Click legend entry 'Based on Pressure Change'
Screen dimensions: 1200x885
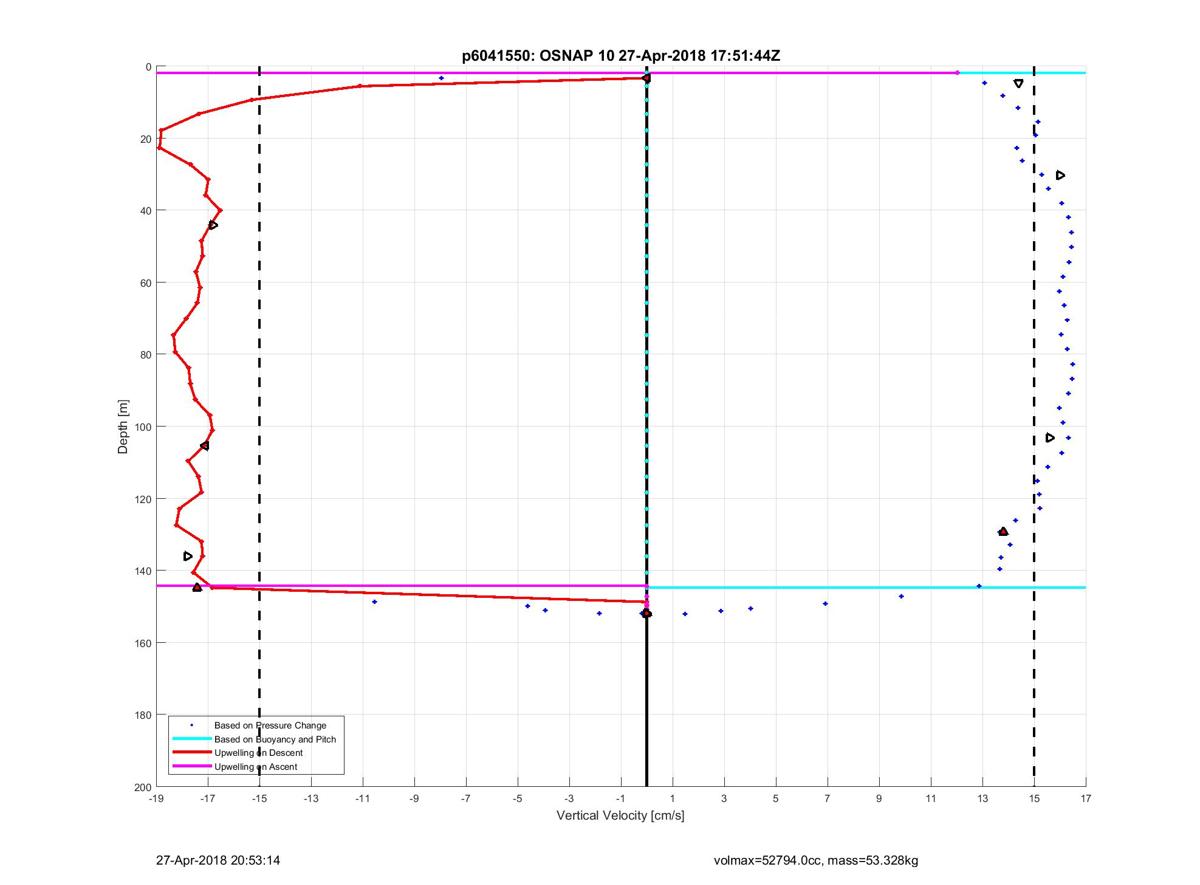tap(270, 725)
